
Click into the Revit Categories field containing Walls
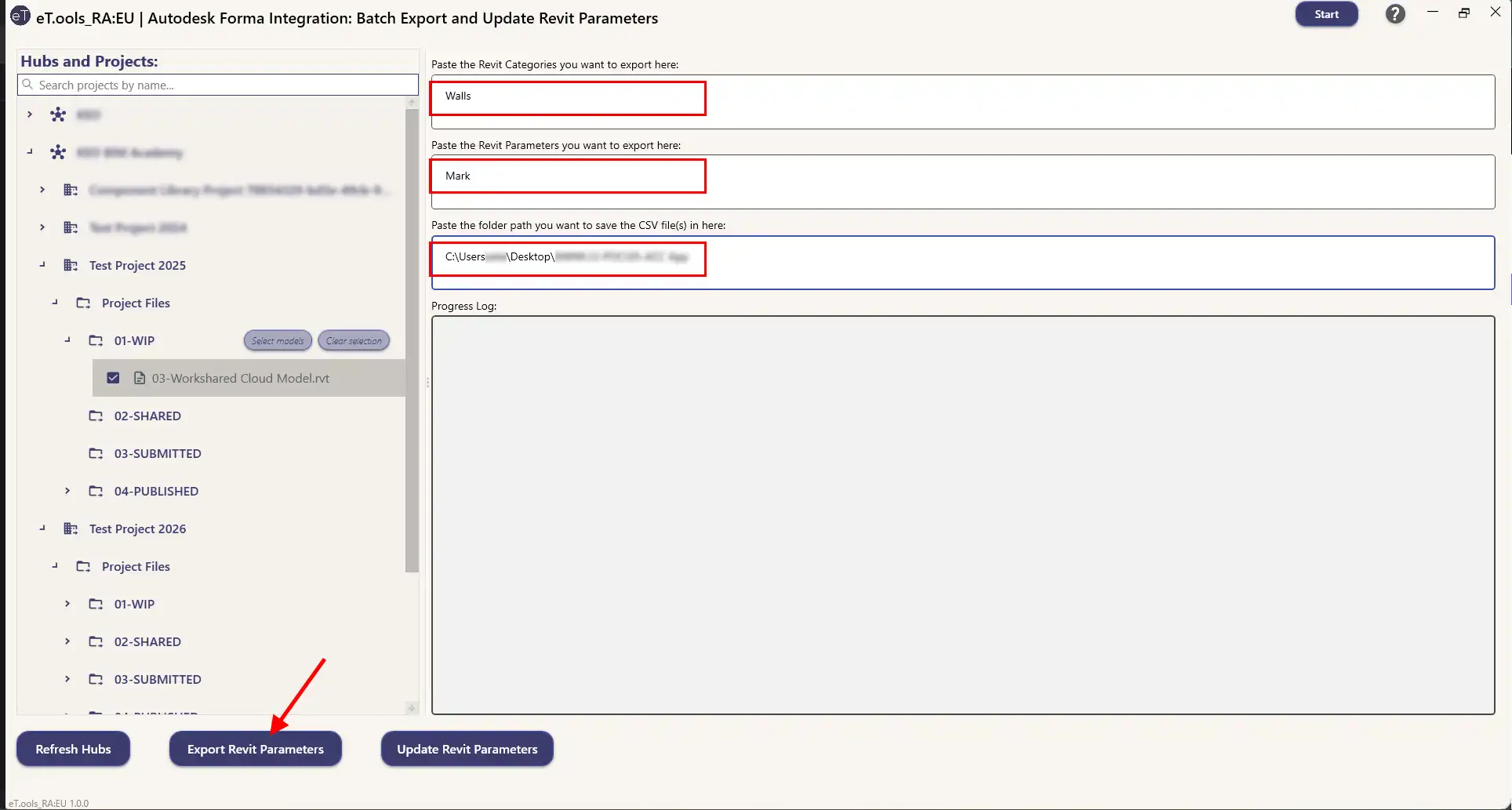point(963,102)
